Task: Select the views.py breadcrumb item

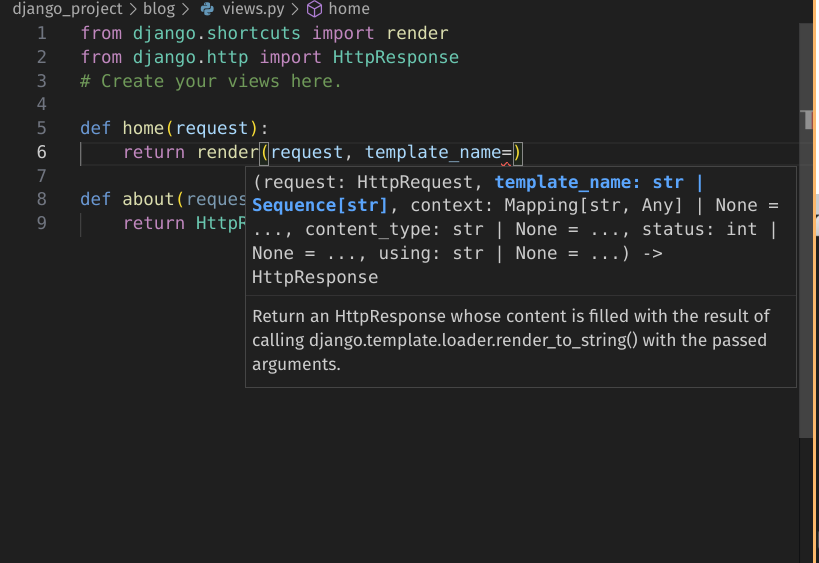Action: (253, 9)
